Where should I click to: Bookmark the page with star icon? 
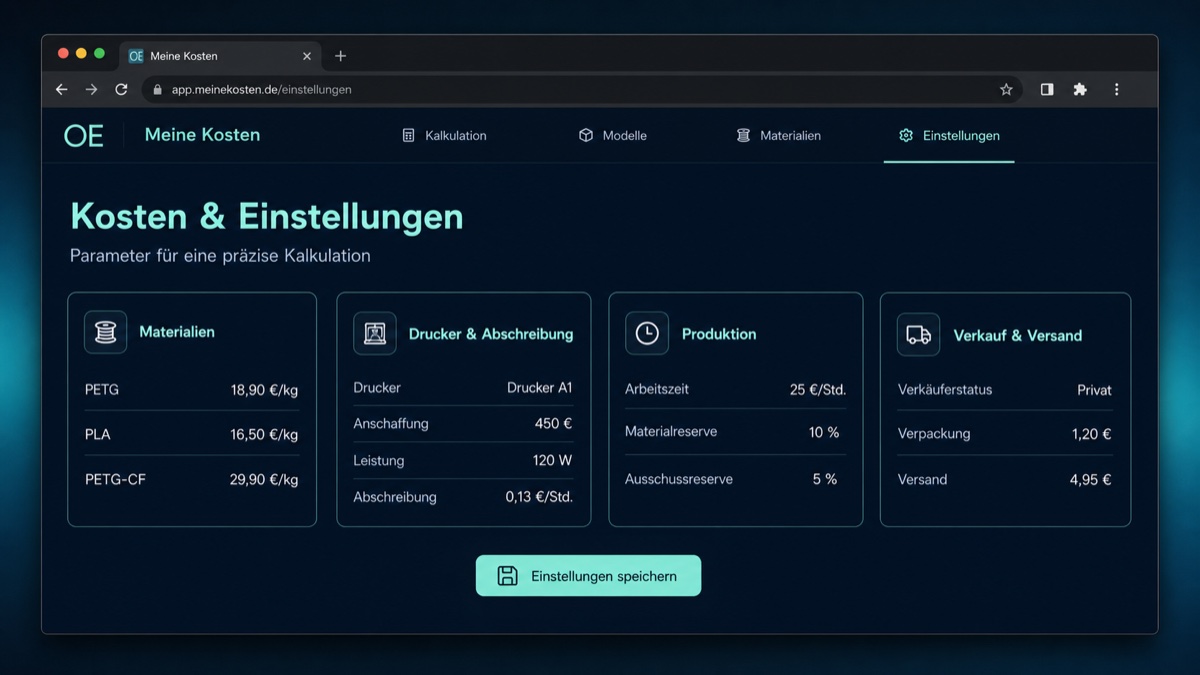click(1006, 89)
